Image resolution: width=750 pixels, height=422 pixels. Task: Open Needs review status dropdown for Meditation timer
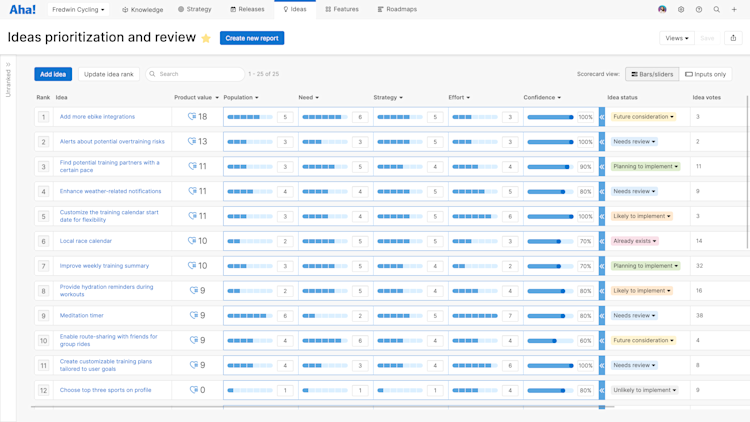point(634,315)
